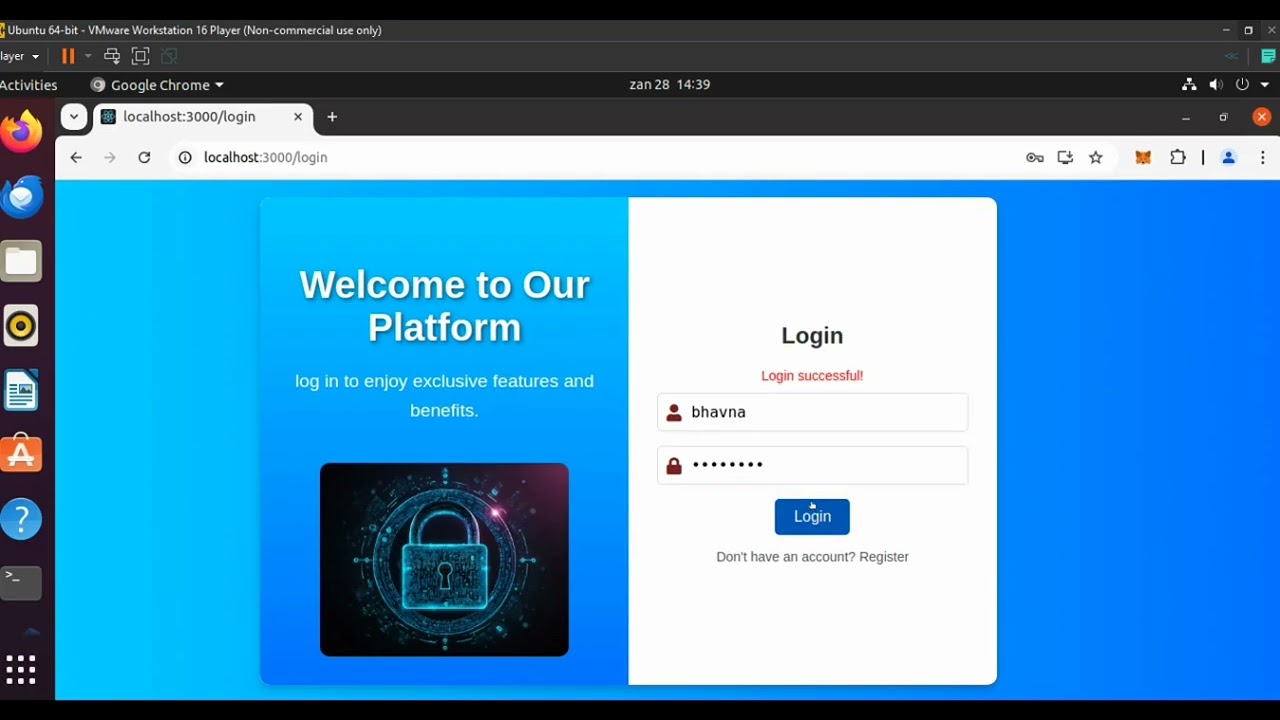View site information icon in address bar

184,157
